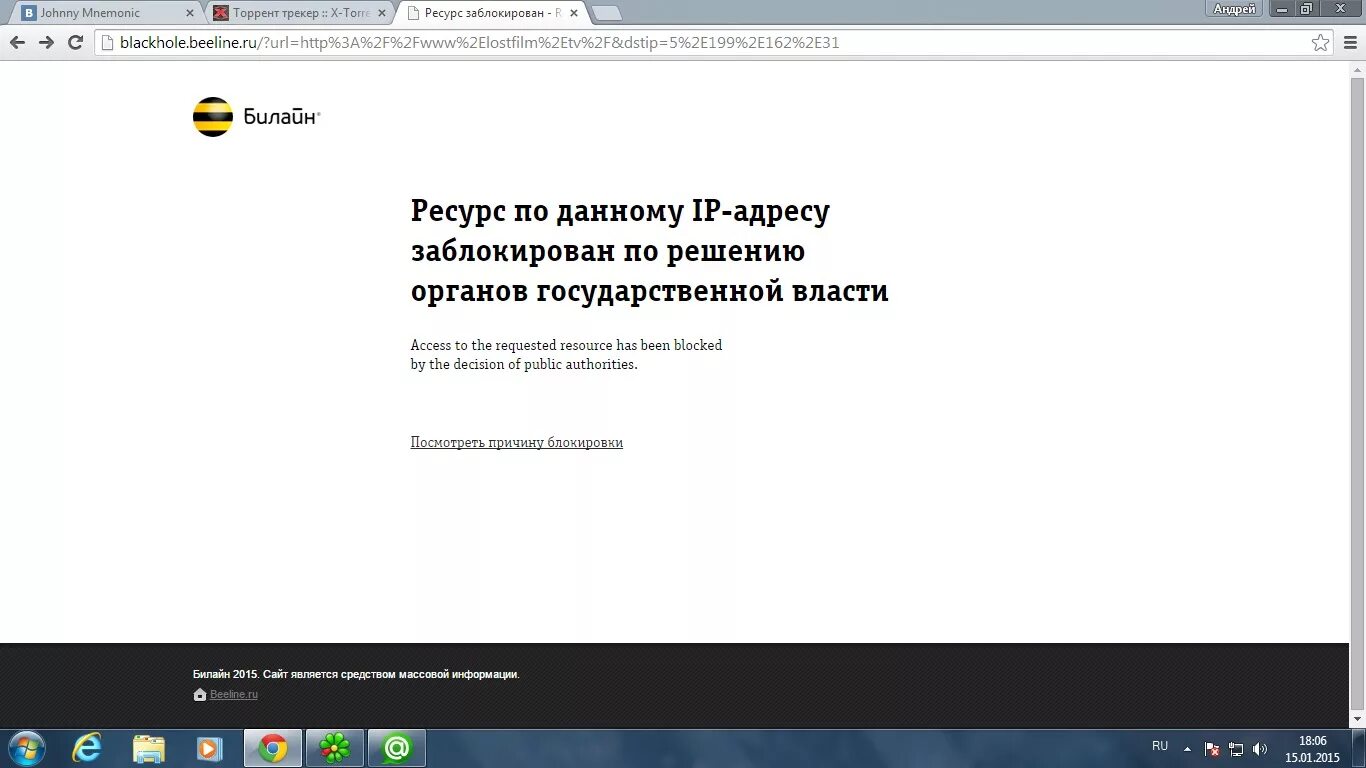The width and height of the screenshot is (1366, 768).
Task: Close the Торрент трекер tab
Action: 381,13
